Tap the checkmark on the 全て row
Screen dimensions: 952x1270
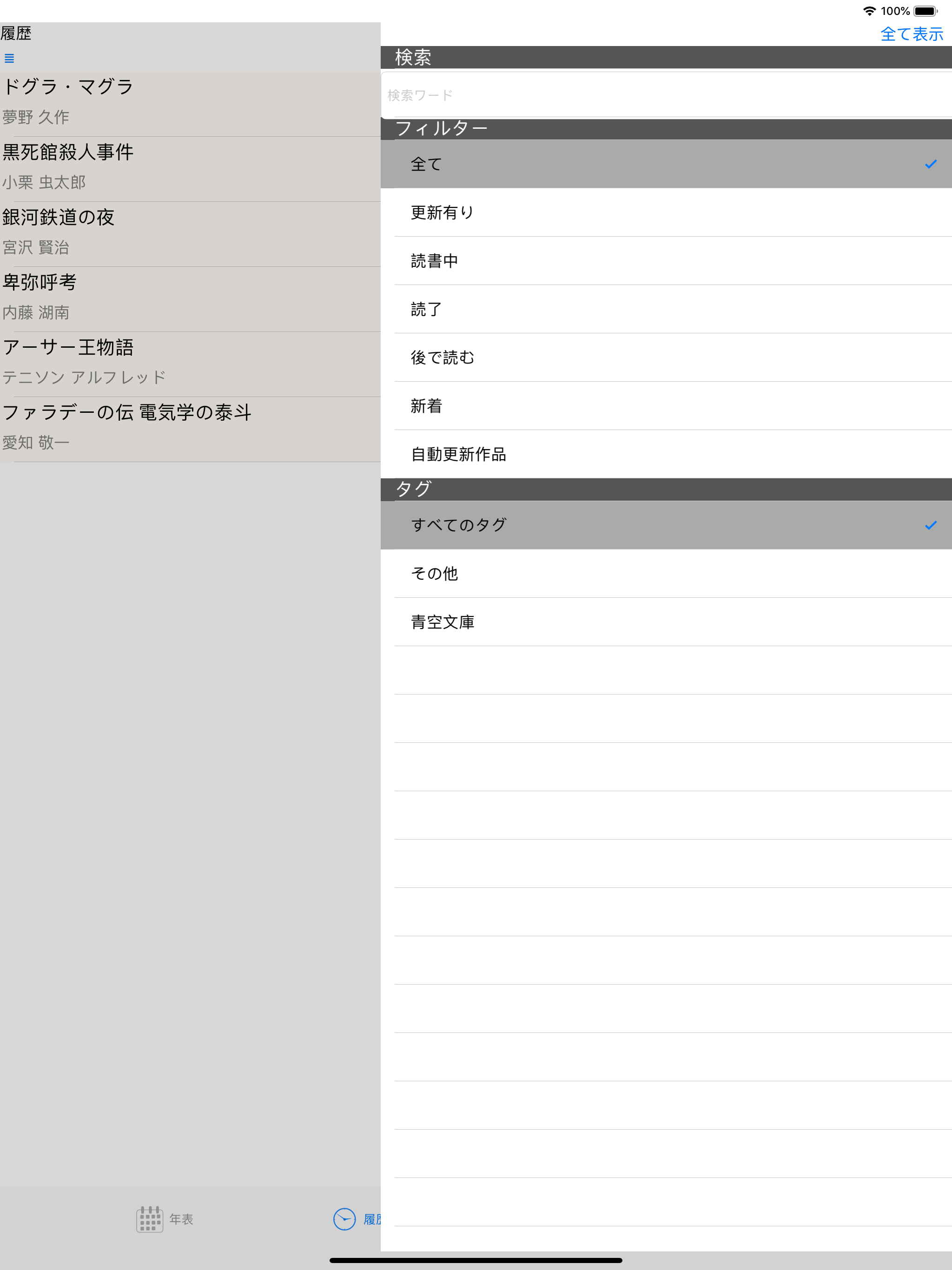click(931, 164)
